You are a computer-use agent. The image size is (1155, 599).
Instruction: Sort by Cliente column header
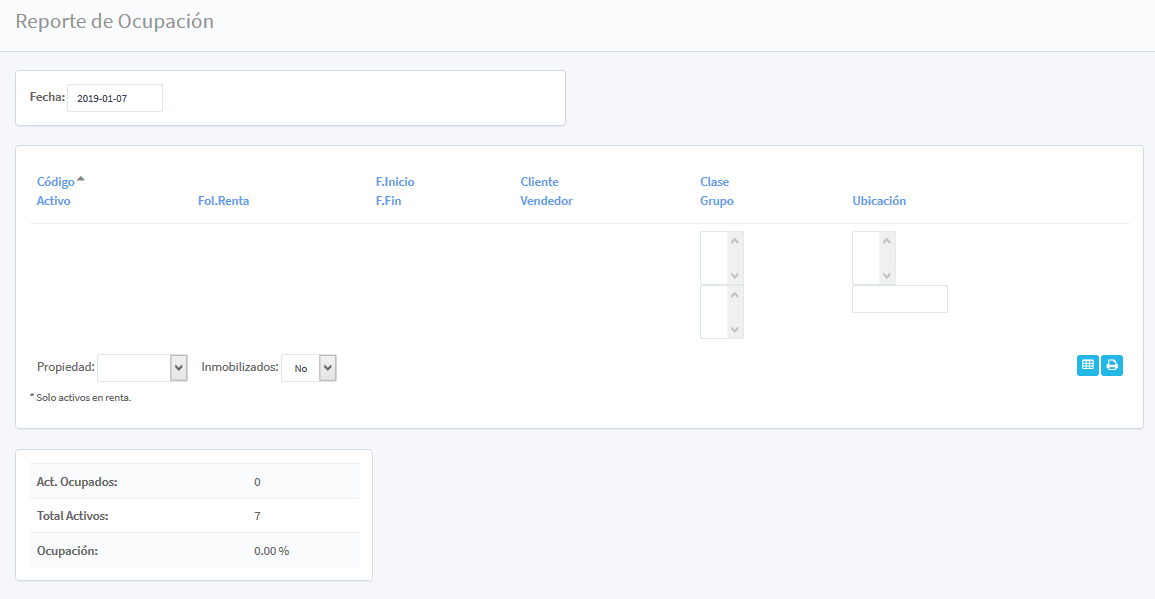coord(539,182)
